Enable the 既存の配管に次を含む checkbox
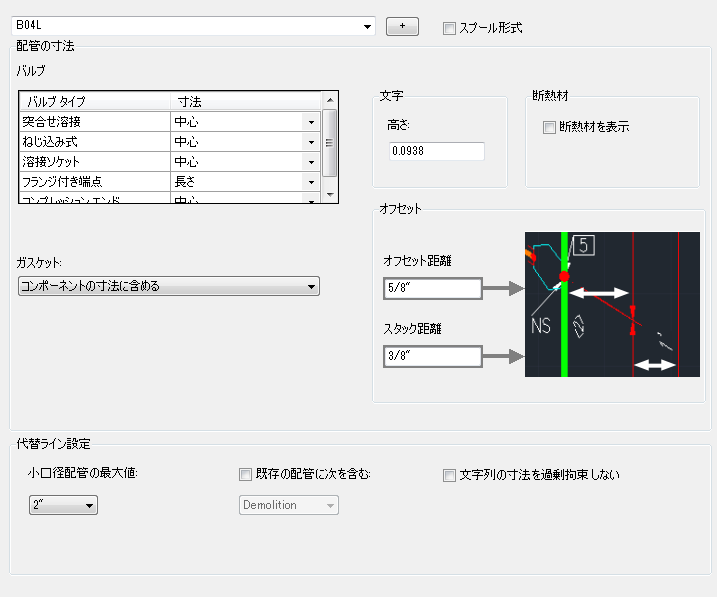 tap(245, 474)
